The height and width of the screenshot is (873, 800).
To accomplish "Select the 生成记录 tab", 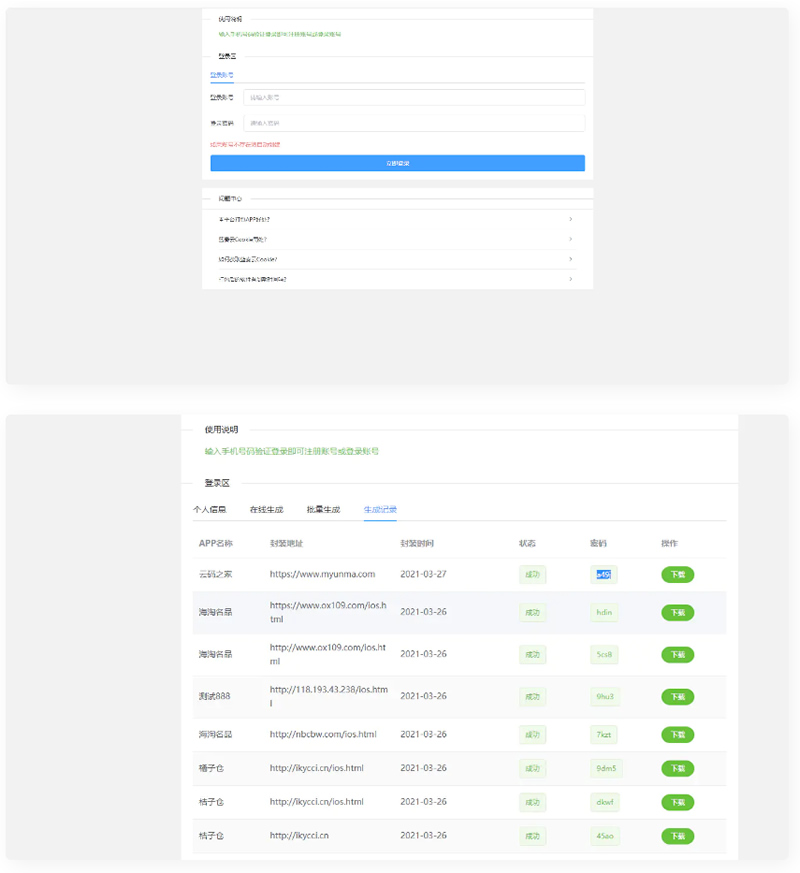I will [x=380, y=509].
